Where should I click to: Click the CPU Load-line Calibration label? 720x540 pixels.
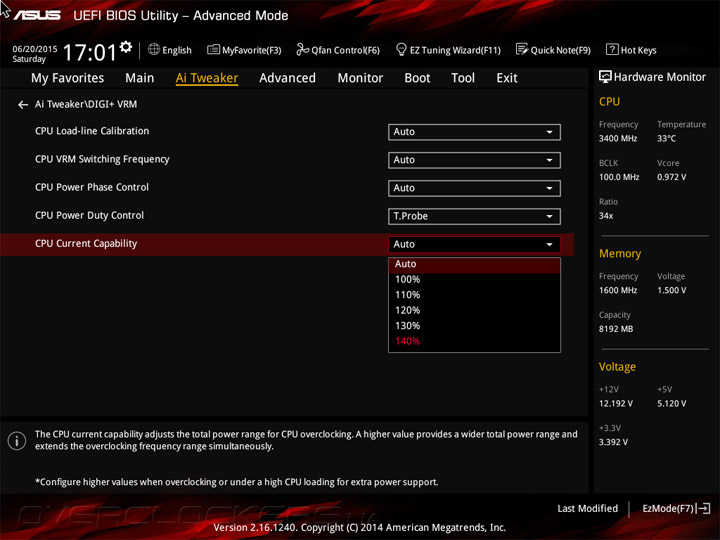point(92,131)
